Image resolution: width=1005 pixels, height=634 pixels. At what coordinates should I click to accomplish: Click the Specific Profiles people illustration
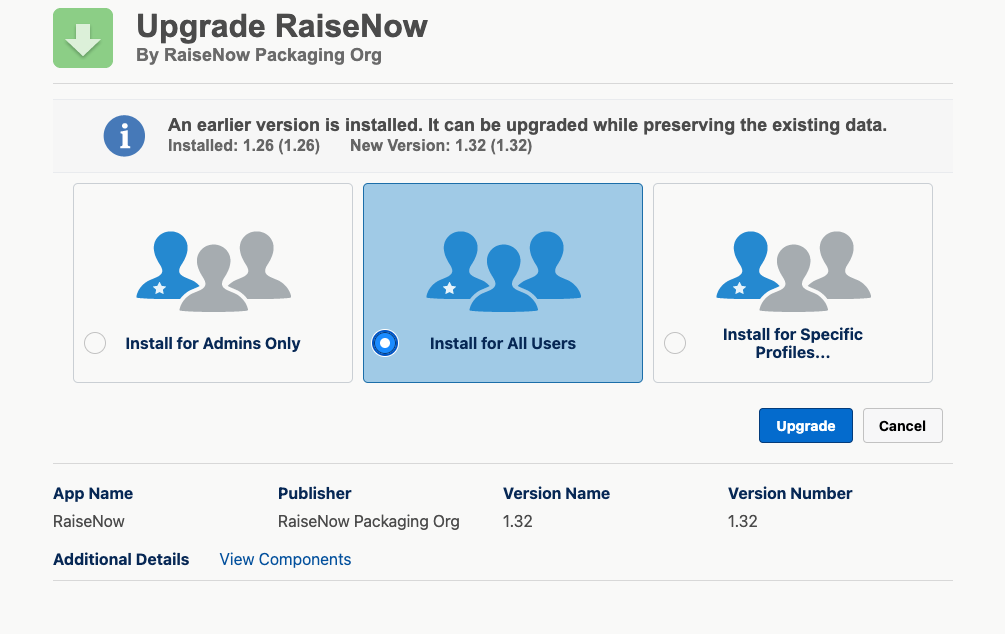point(793,272)
